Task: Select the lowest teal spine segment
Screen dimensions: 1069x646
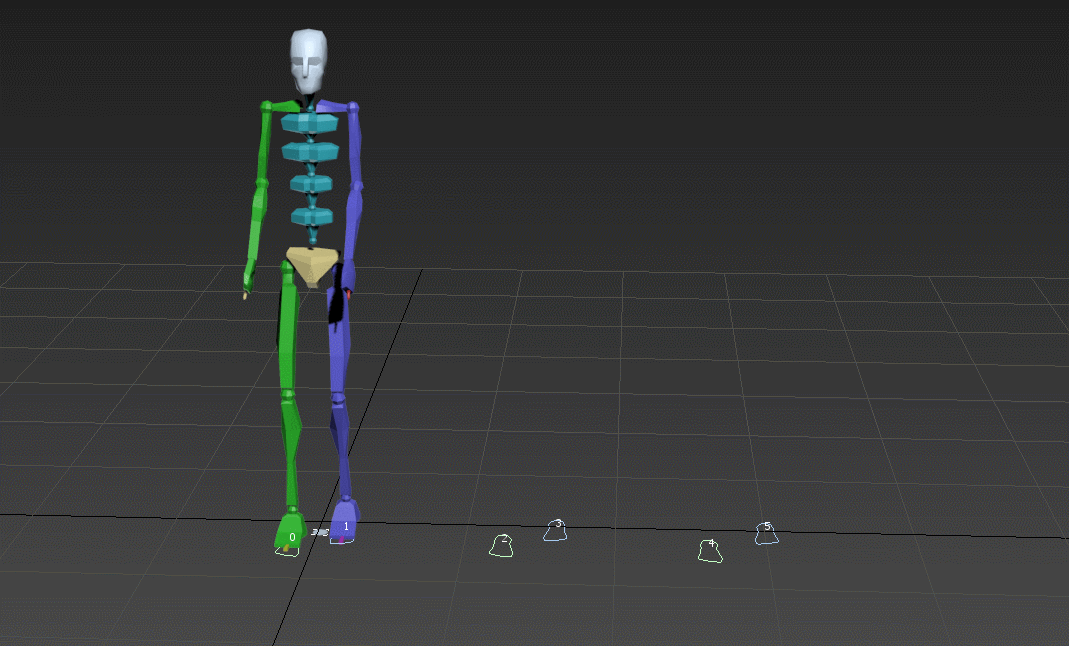Action: (312, 217)
